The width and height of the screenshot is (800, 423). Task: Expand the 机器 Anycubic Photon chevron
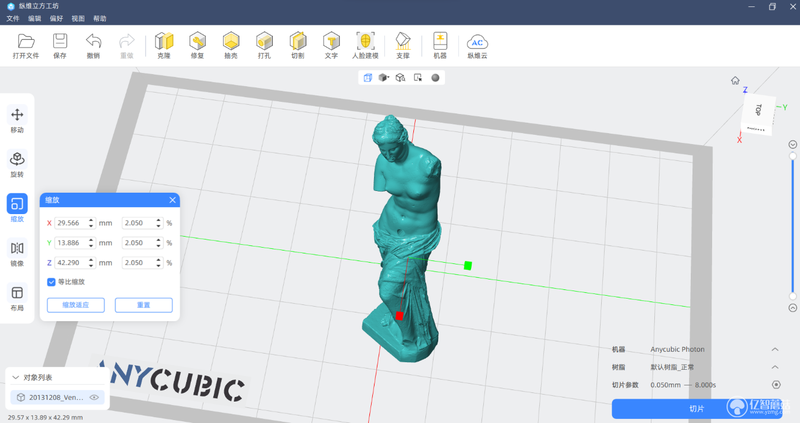pos(775,350)
